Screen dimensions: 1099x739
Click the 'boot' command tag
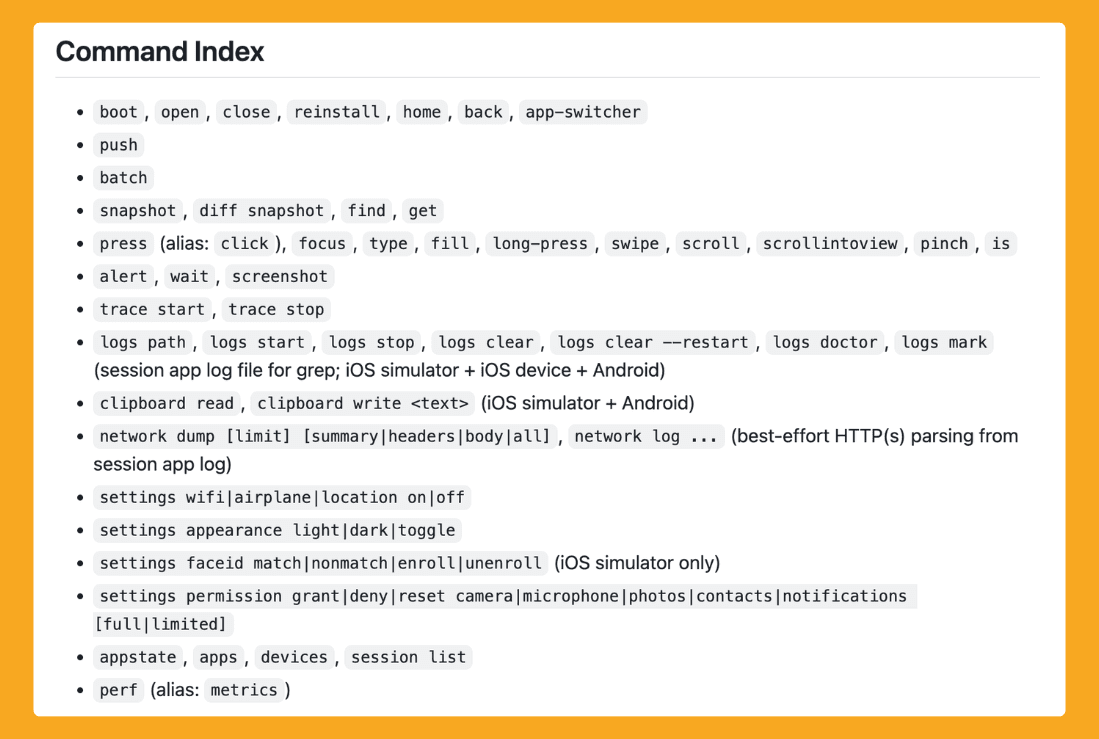tap(119, 112)
